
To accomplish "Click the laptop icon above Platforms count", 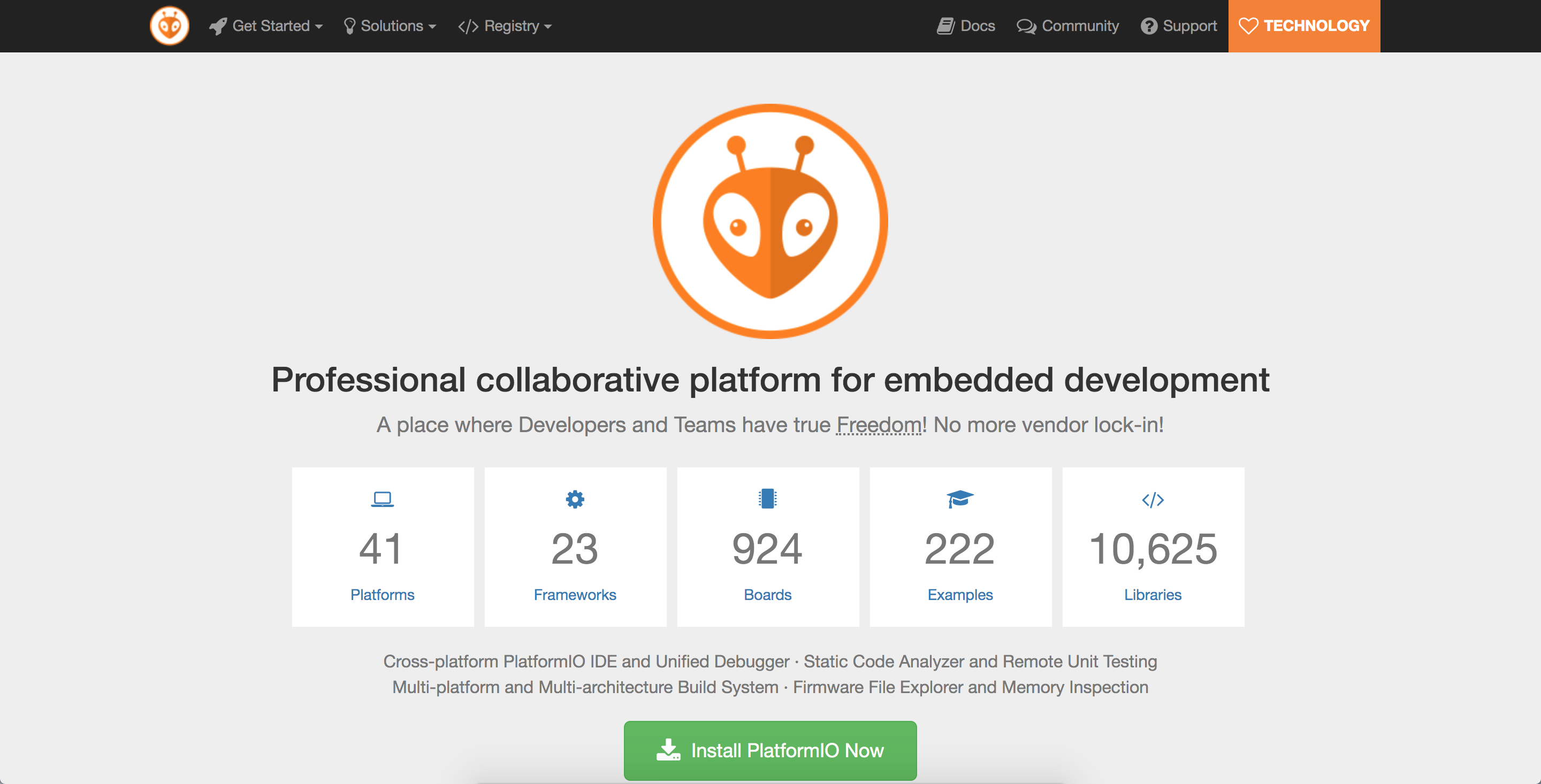I will pyautogui.click(x=382, y=499).
